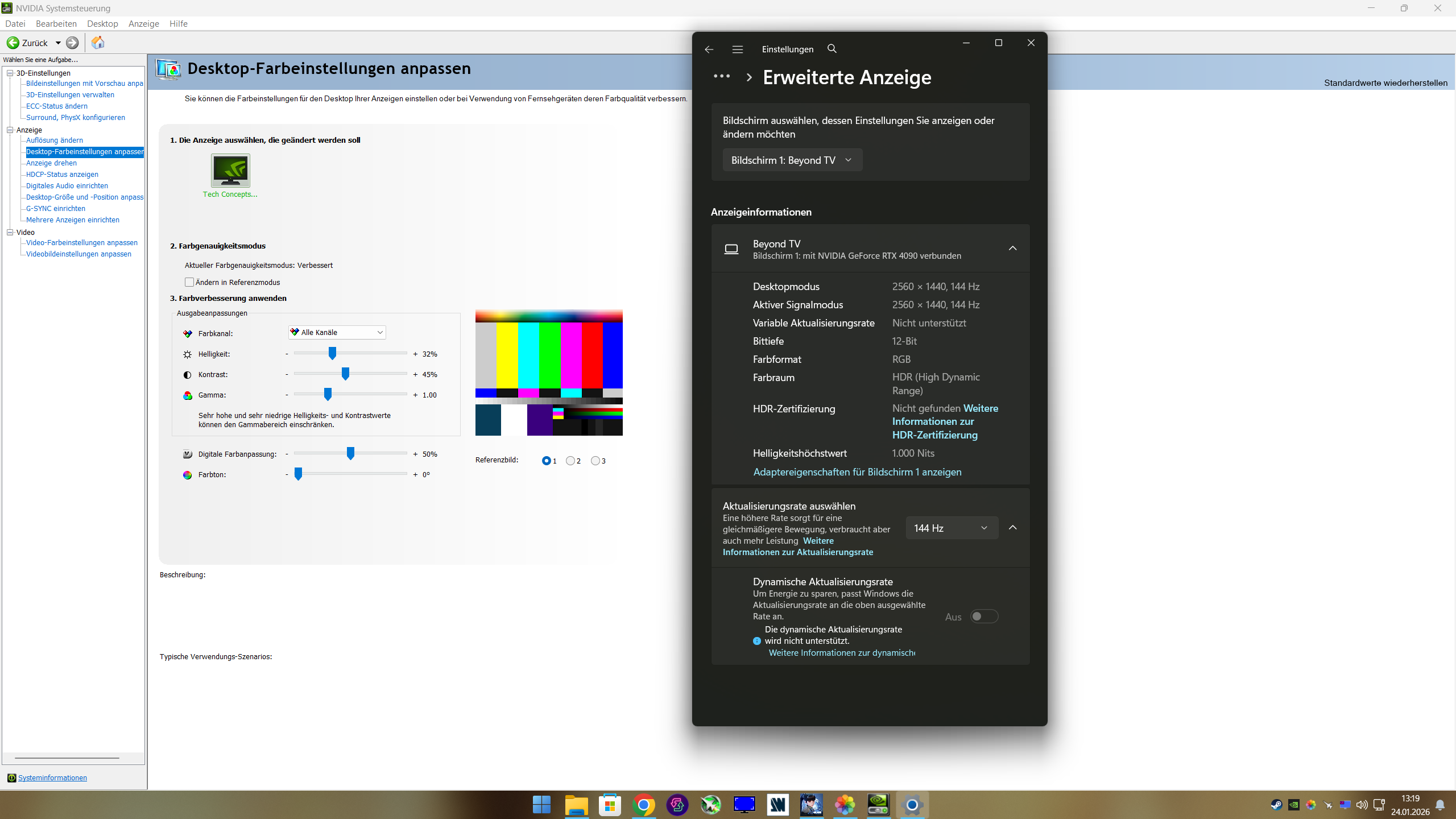
Task: Open the Bearbeiten menu
Action: [x=56, y=23]
